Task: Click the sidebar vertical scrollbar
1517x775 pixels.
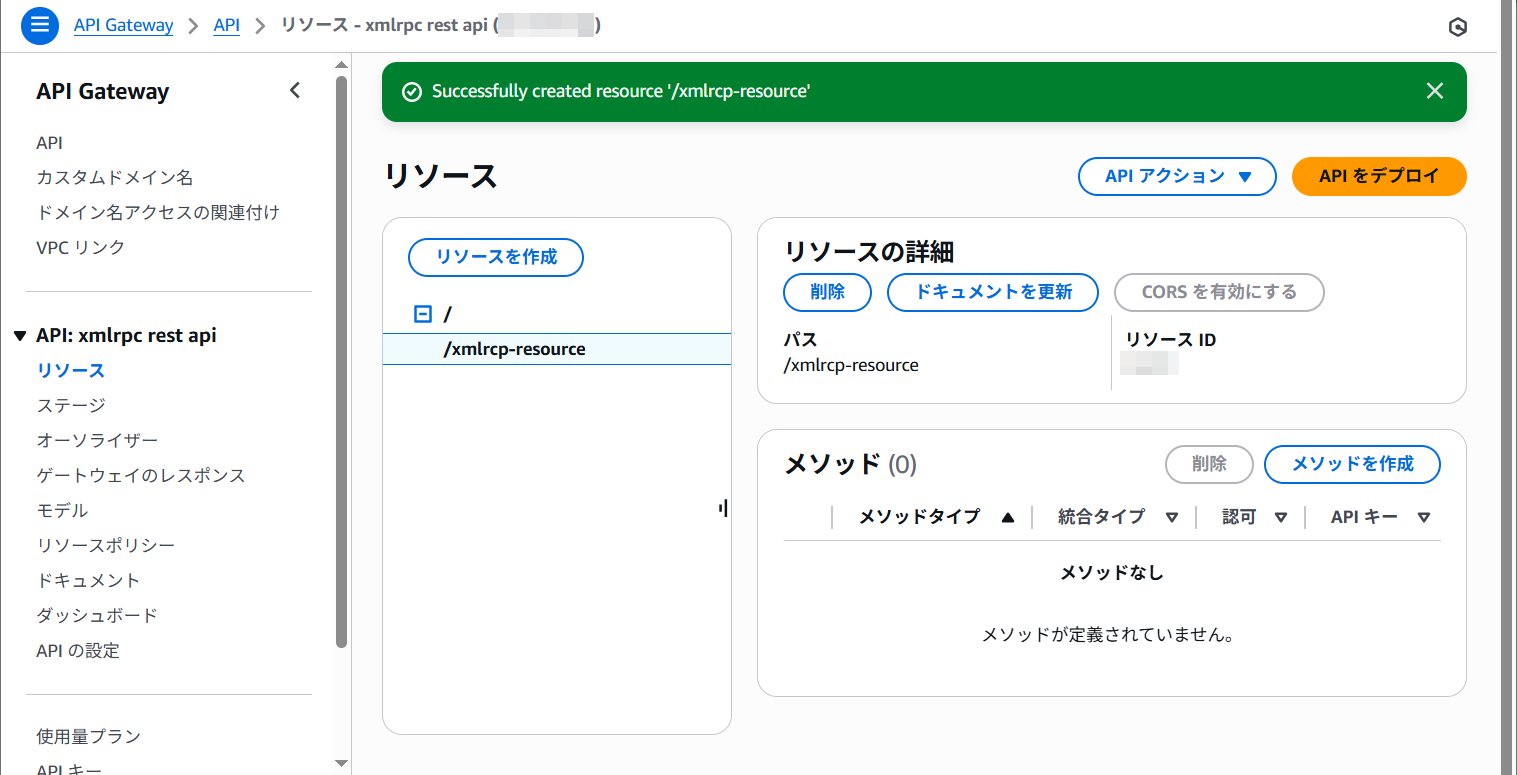Action: pos(341,360)
